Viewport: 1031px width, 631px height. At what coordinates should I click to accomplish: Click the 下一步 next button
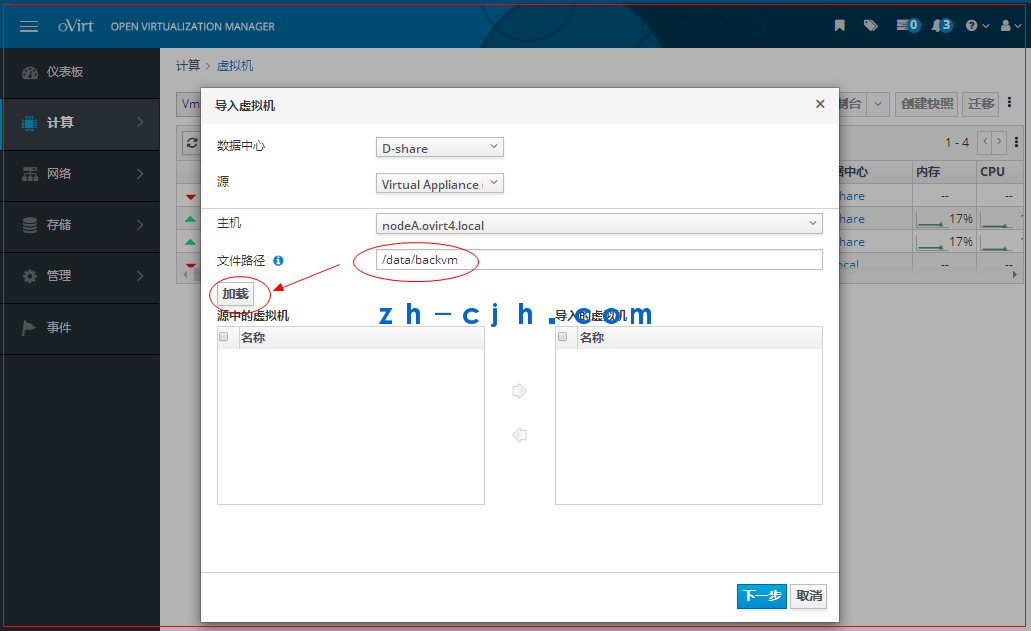pos(761,596)
